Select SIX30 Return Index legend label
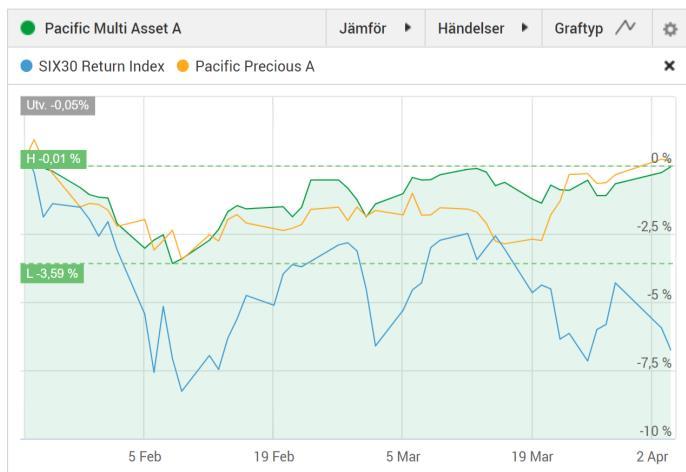 click(x=102, y=66)
